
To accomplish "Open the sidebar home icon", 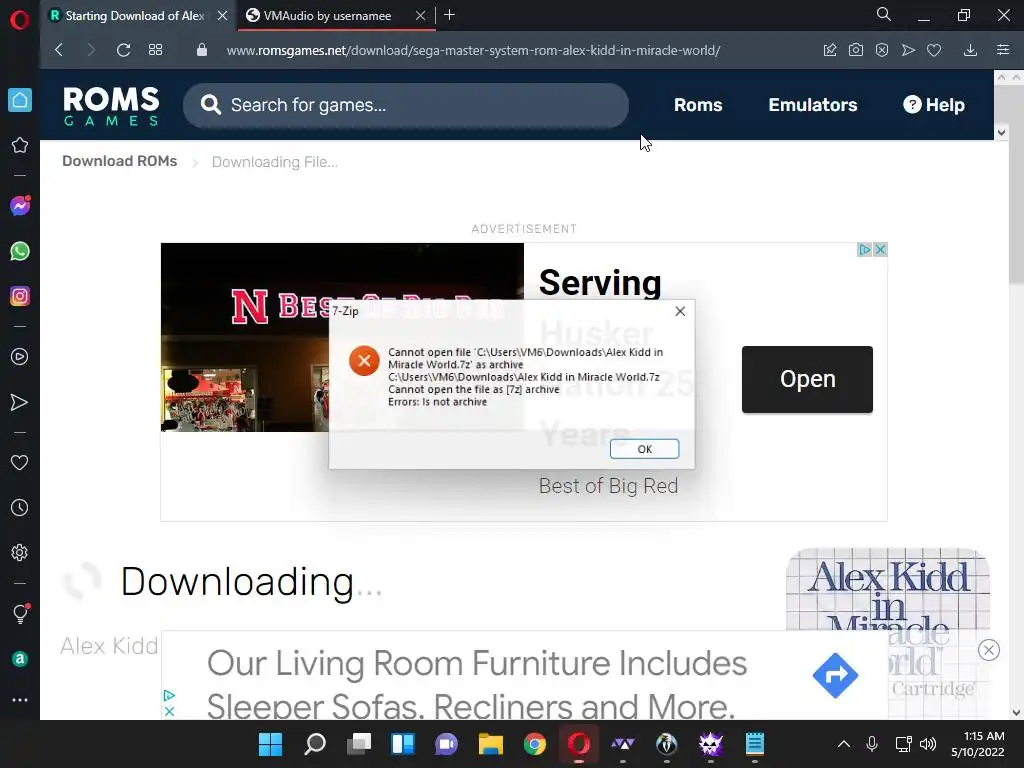I will [x=20, y=100].
